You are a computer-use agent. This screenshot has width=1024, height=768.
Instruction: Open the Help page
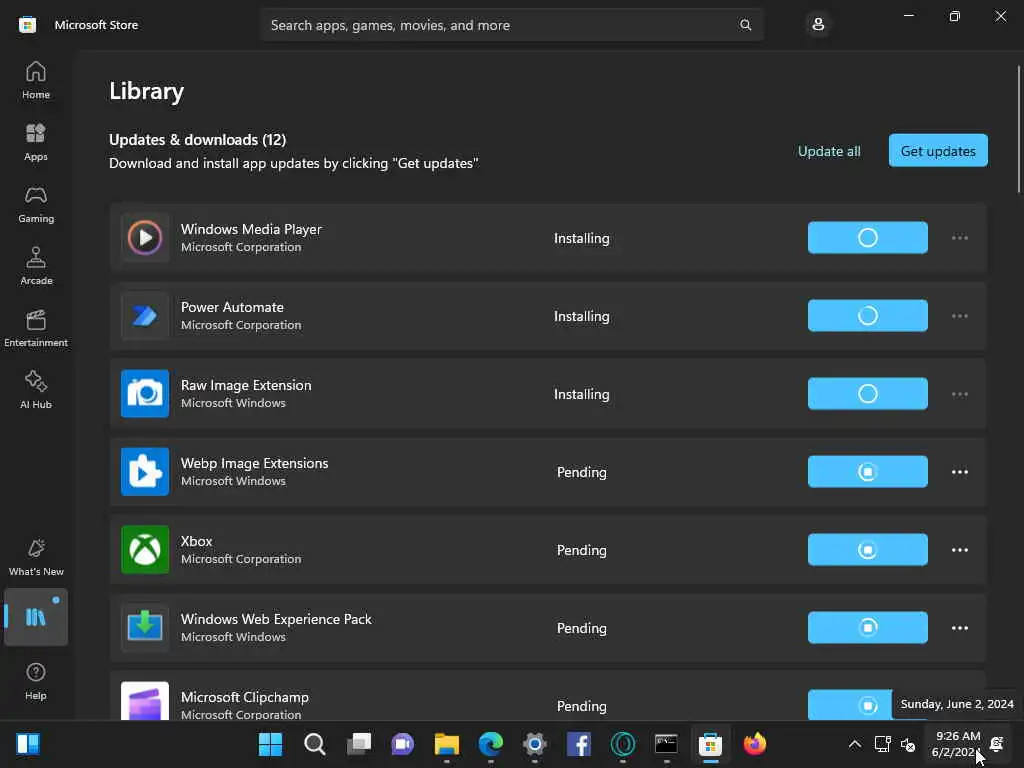click(36, 681)
